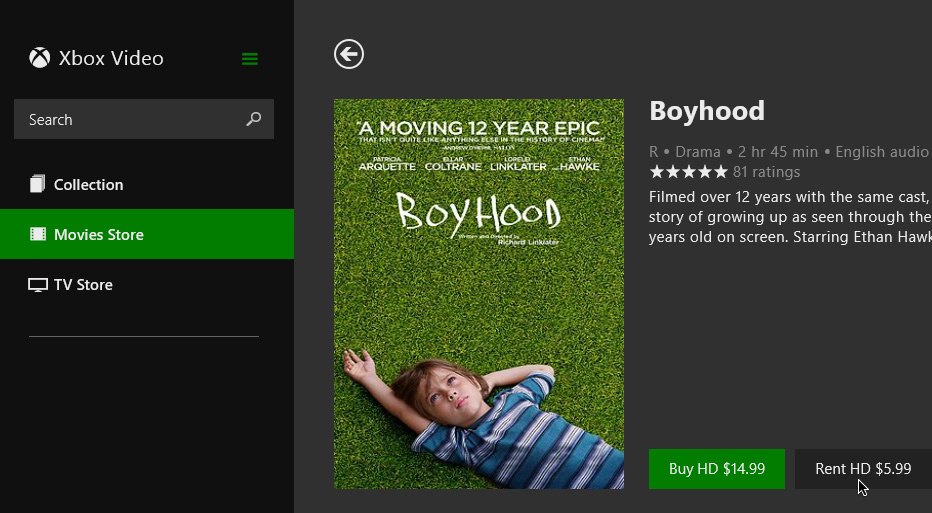
Task: Click the Xbox Video app title
Action: pos(111,58)
